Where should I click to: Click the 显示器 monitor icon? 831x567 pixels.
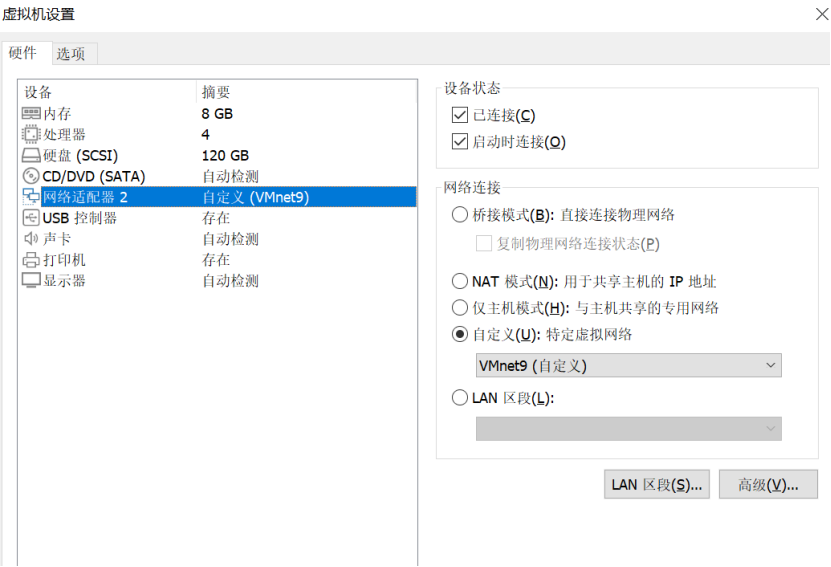tap(31, 281)
